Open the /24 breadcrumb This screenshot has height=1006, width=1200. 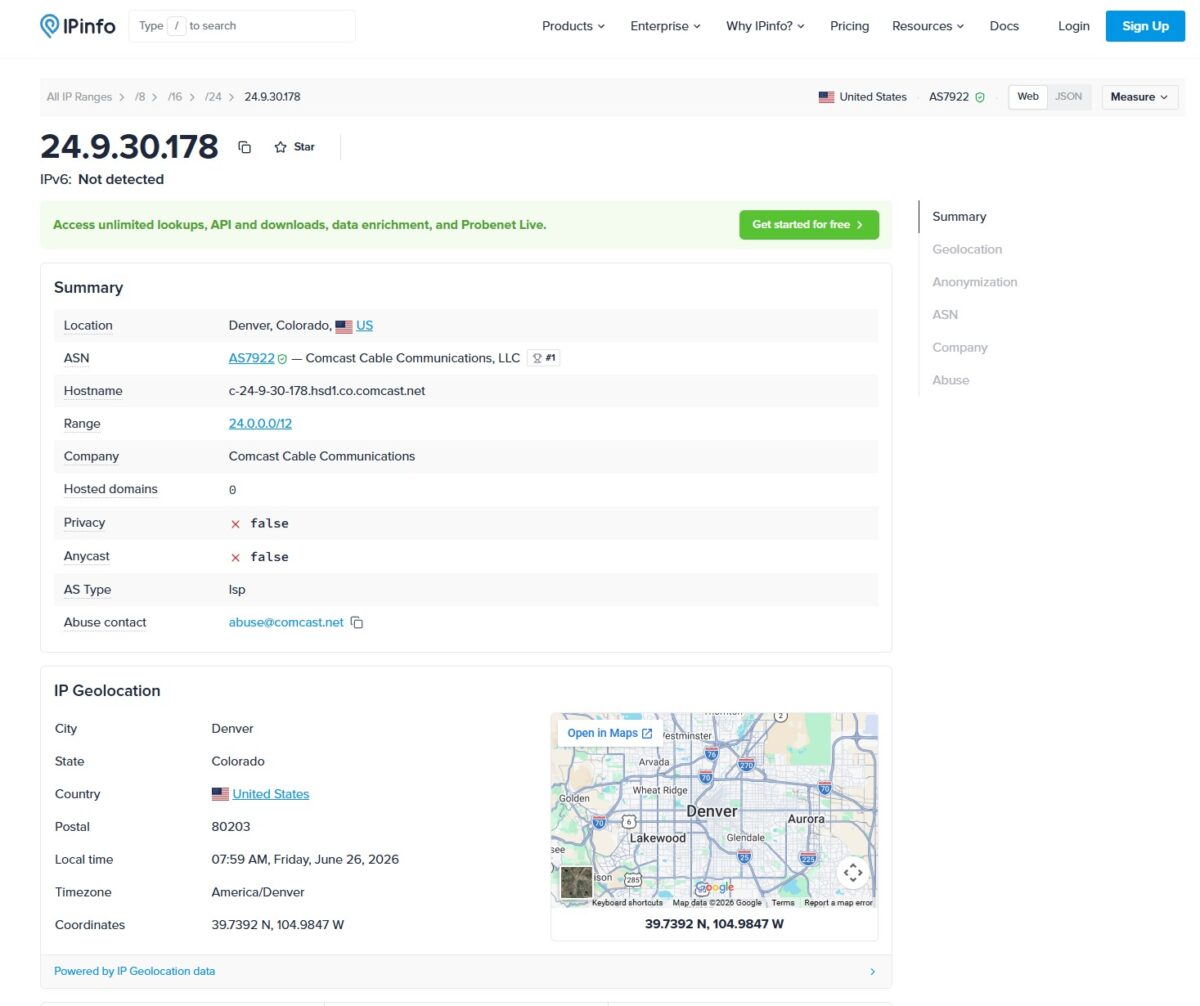pos(213,97)
